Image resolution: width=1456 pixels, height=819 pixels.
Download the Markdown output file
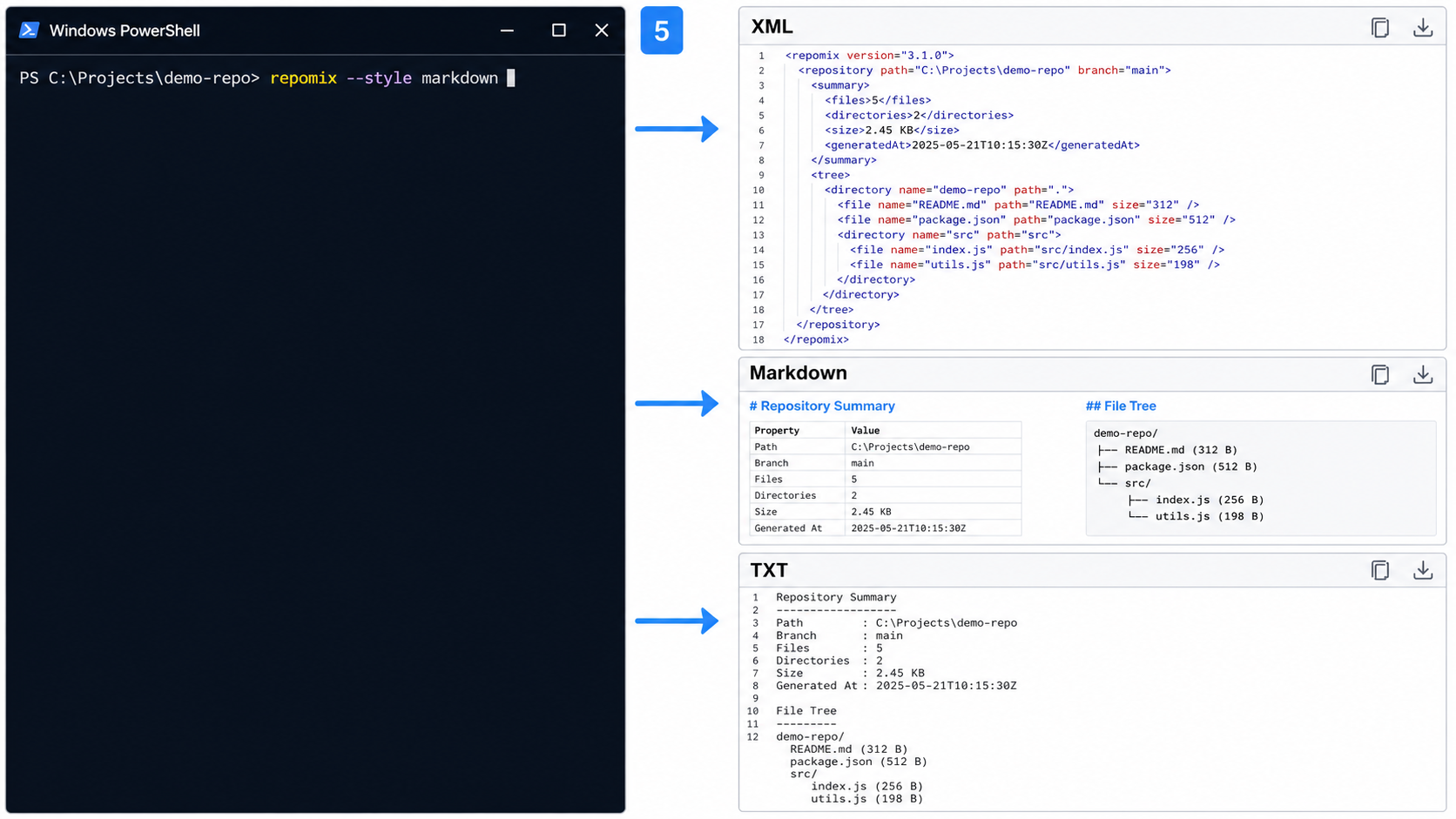coord(1423,374)
